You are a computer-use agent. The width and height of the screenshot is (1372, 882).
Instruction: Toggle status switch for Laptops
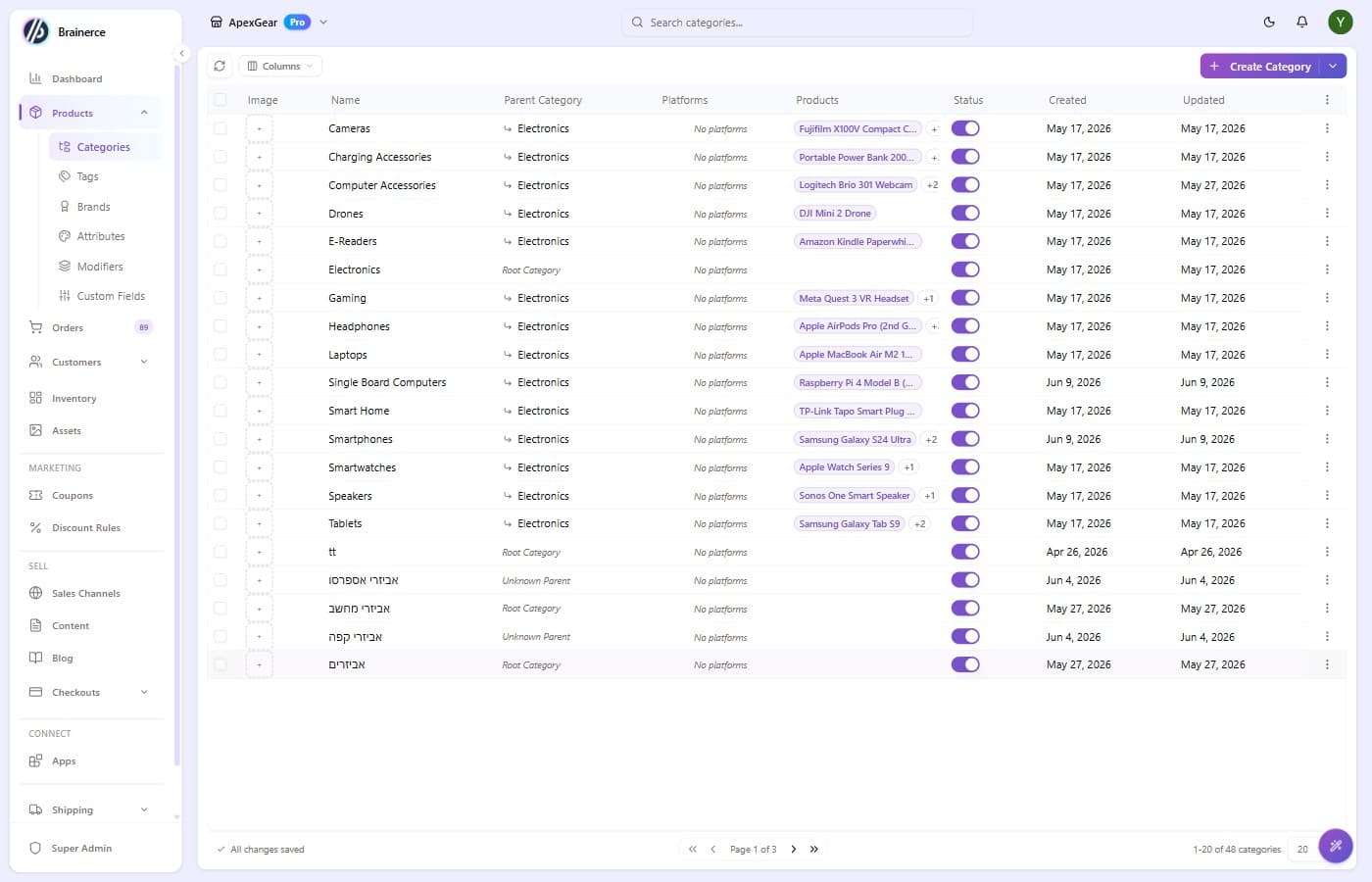(965, 355)
